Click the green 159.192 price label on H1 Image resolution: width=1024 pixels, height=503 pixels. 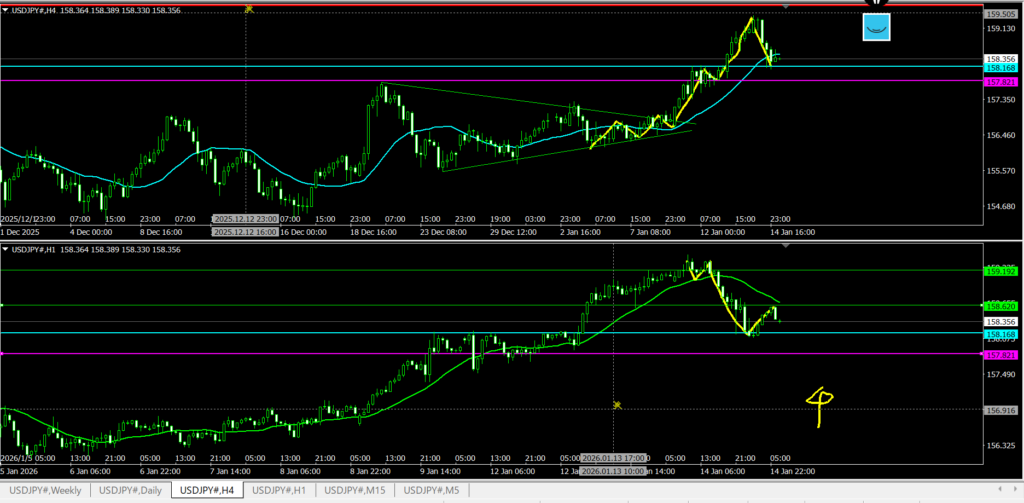click(x=1001, y=271)
